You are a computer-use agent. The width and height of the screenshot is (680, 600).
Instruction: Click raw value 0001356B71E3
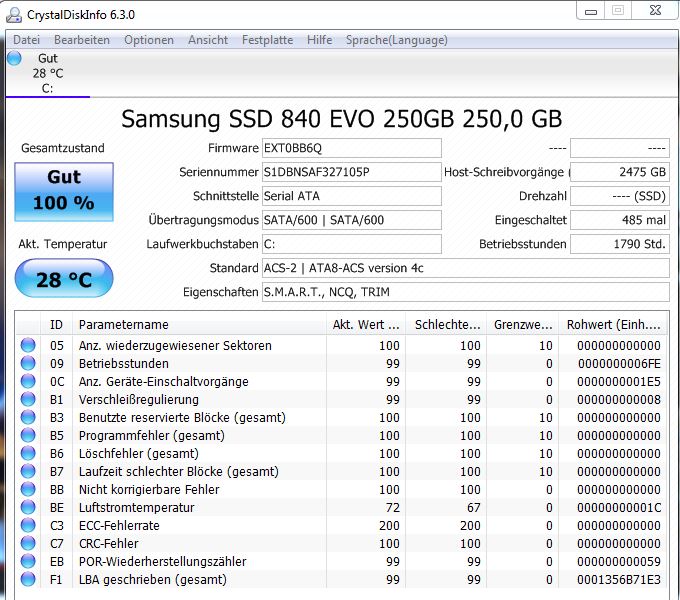619,579
